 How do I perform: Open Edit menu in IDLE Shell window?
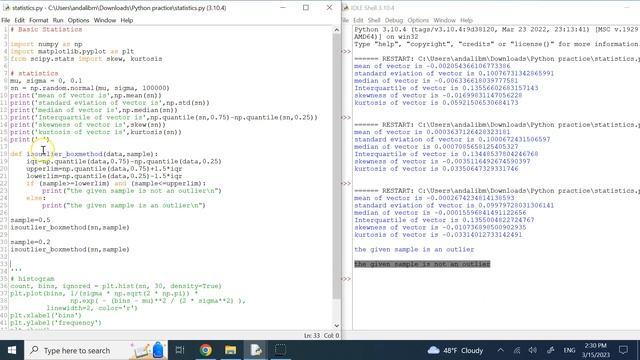pos(358,20)
